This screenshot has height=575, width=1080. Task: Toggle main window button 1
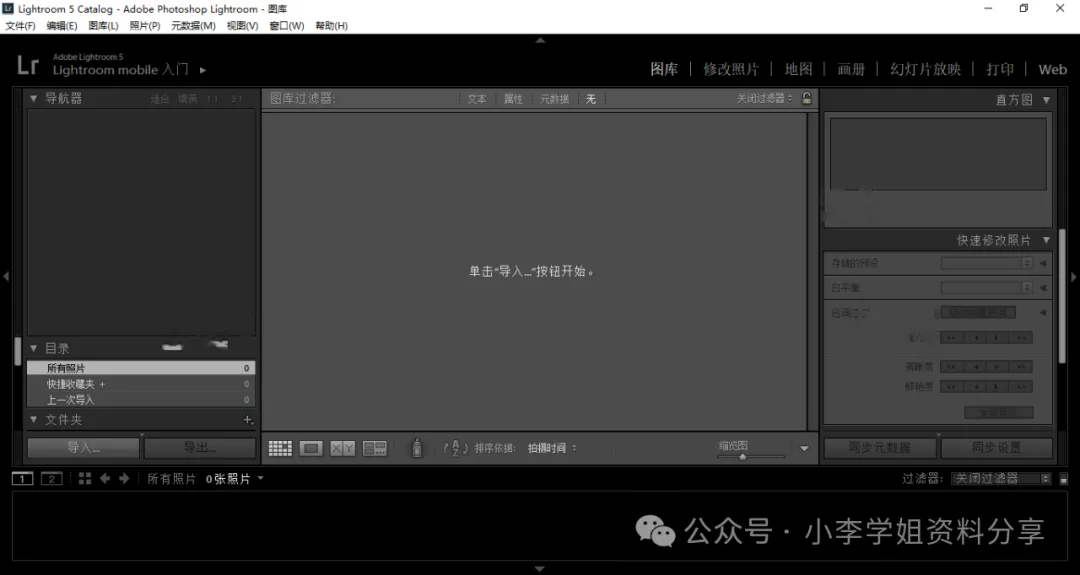pos(22,479)
